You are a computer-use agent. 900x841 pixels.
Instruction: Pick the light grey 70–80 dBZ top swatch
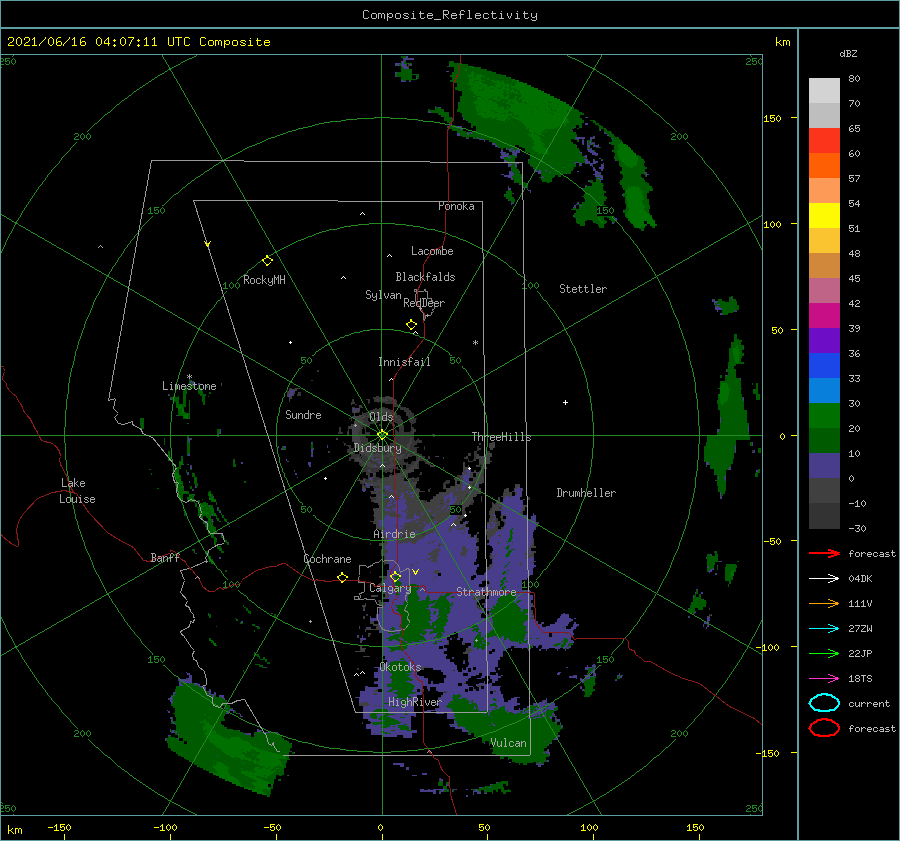point(824,91)
